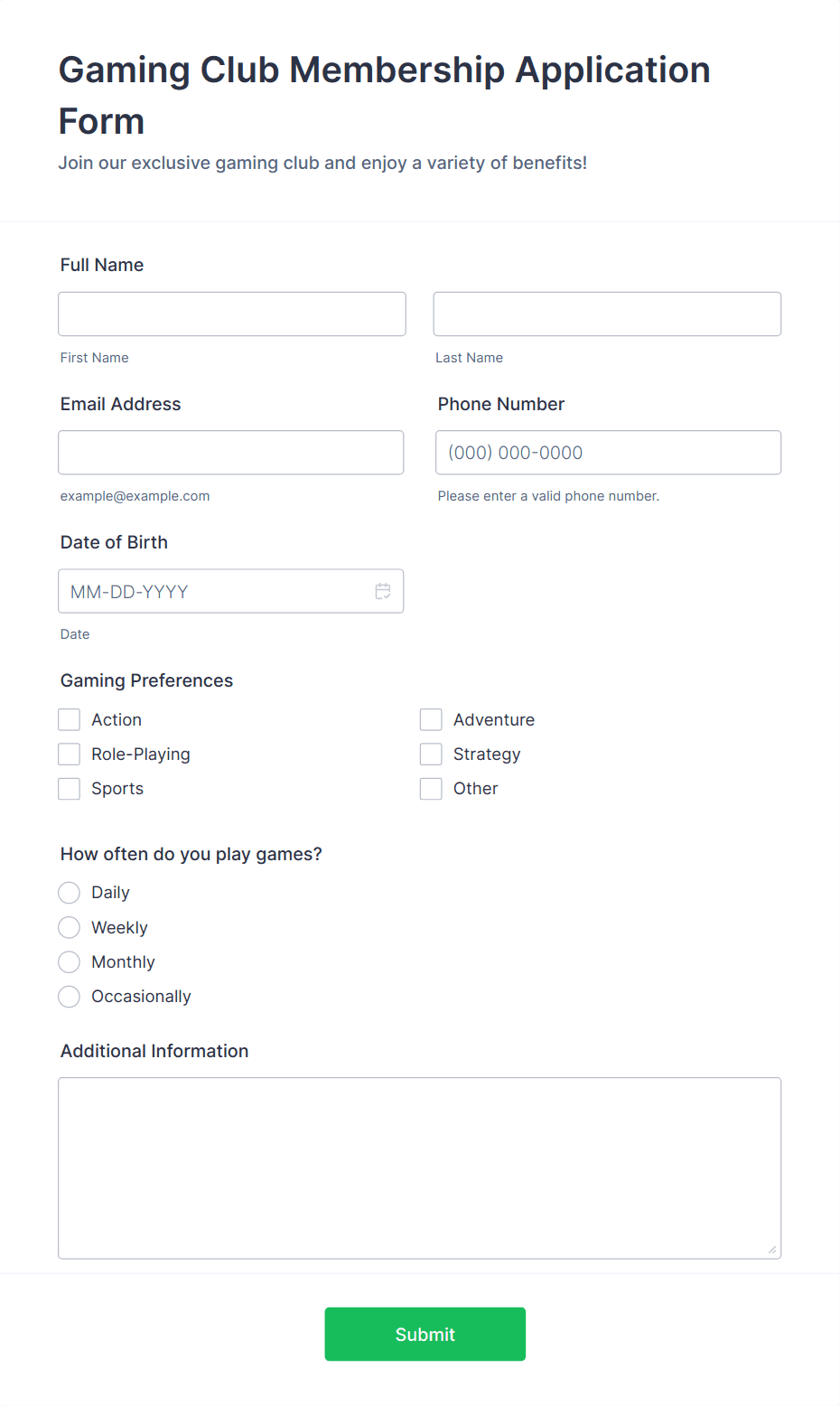Enable the Sports checkbox

(69, 788)
